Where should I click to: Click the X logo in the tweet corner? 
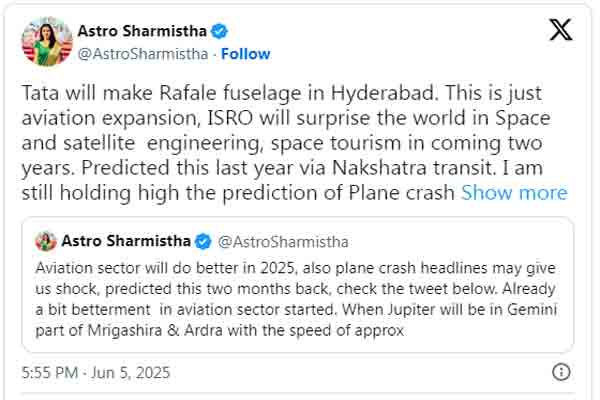(x=561, y=29)
